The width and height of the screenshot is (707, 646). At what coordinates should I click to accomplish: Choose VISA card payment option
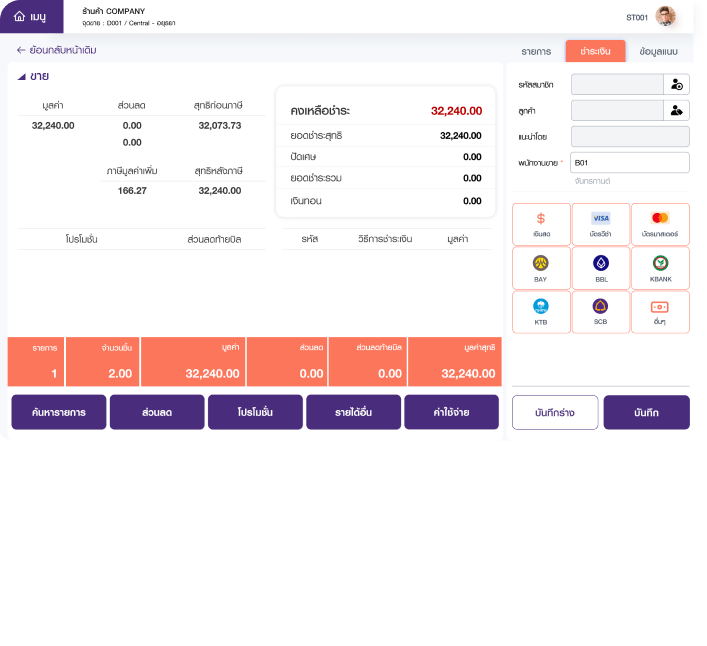point(601,224)
